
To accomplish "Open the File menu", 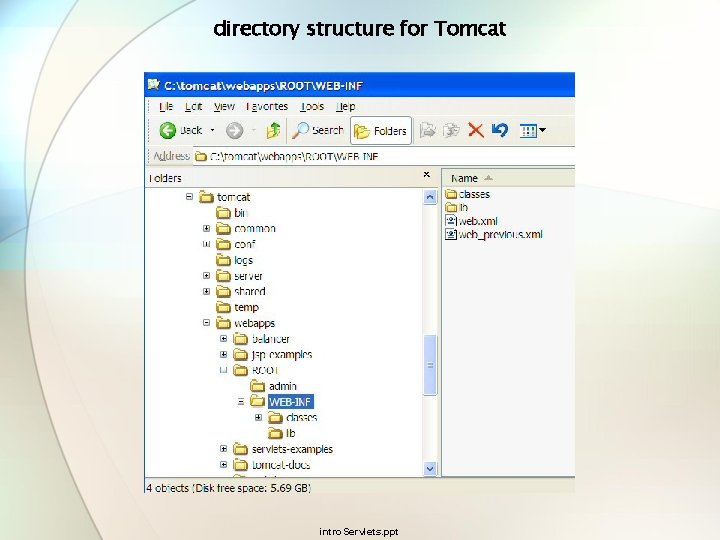I will coord(166,107).
